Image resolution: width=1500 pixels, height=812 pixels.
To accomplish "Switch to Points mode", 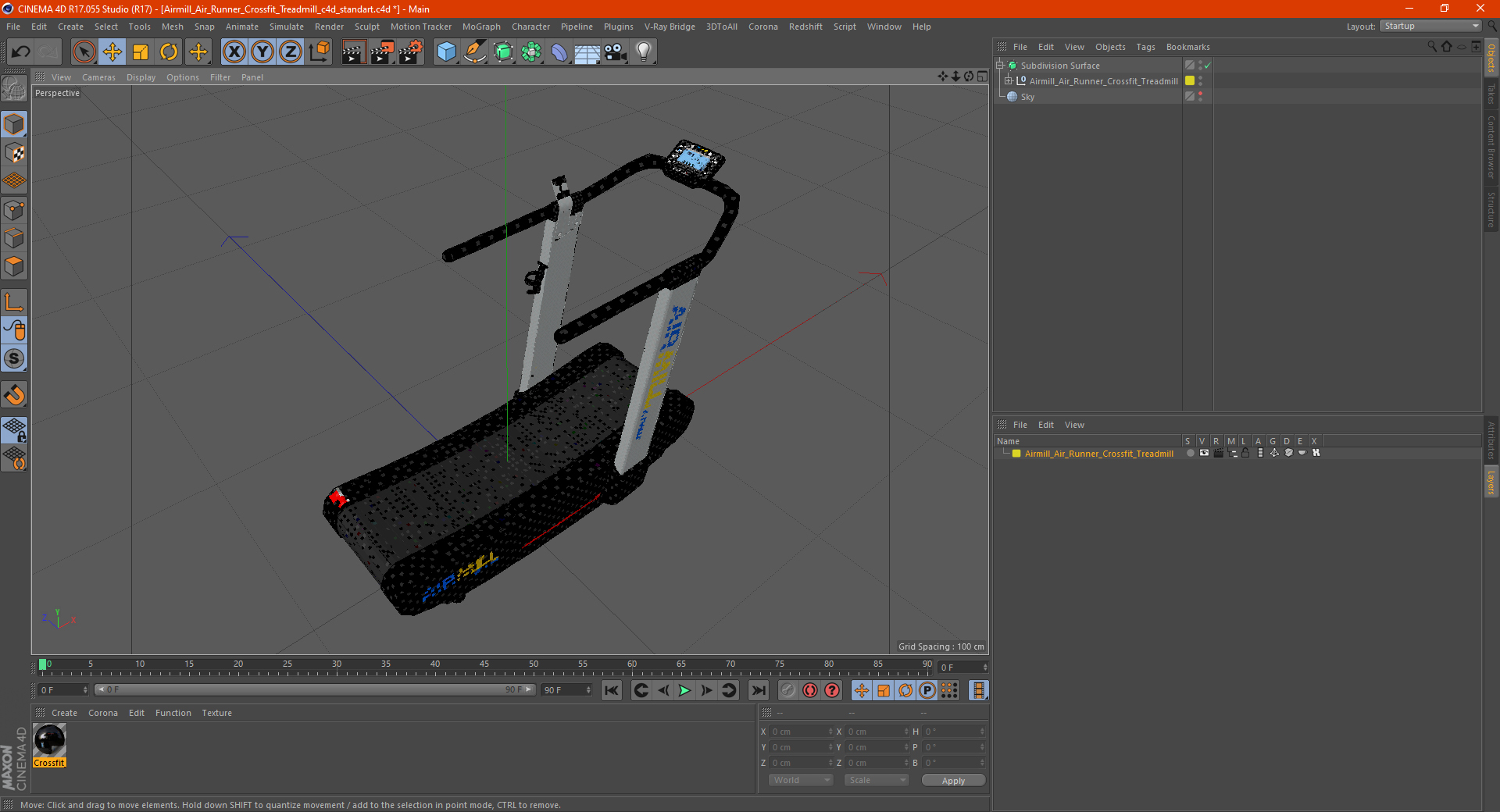I will (x=14, y=209).
